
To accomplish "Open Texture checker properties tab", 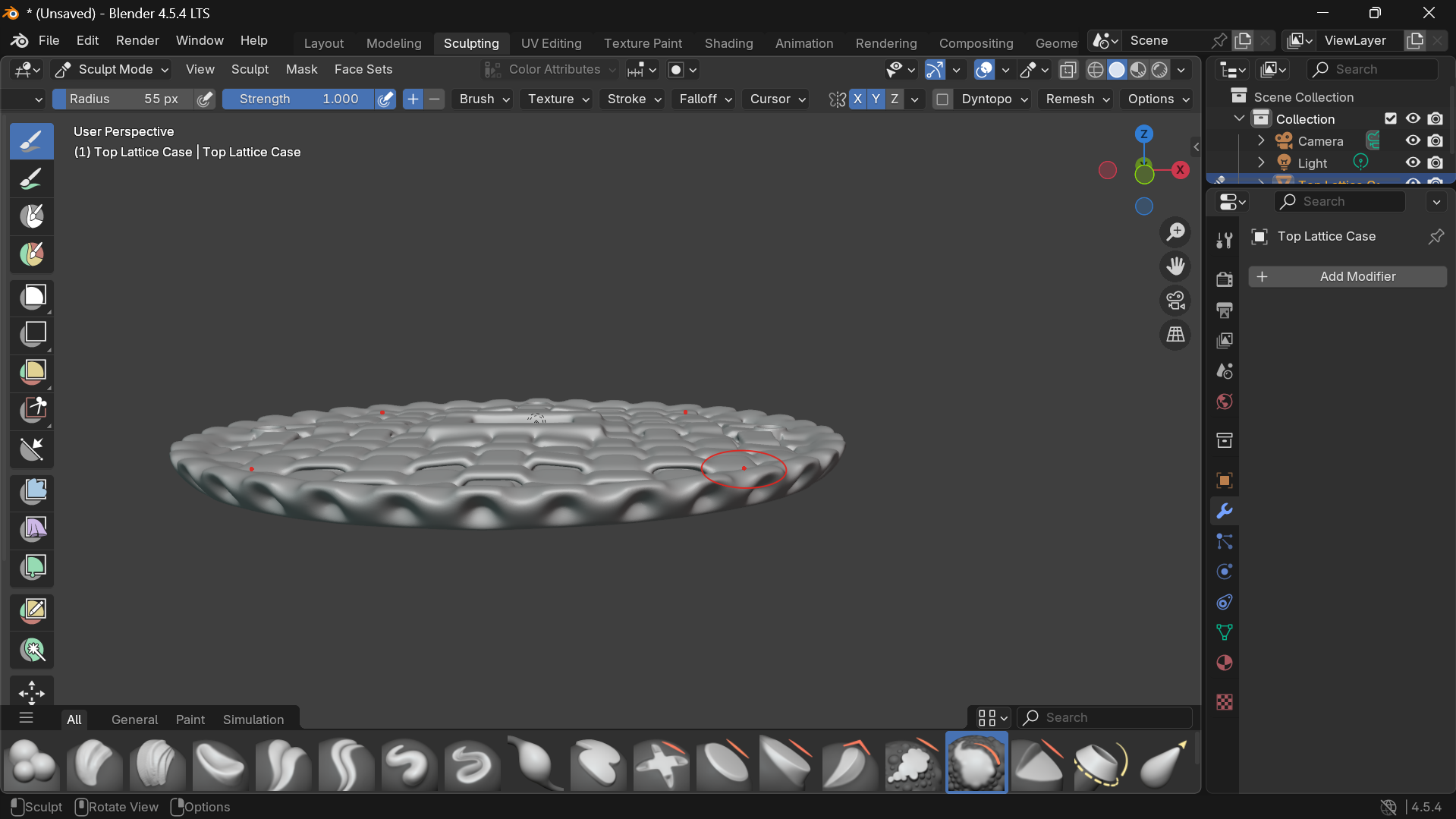I will (x=1224, y=702).
